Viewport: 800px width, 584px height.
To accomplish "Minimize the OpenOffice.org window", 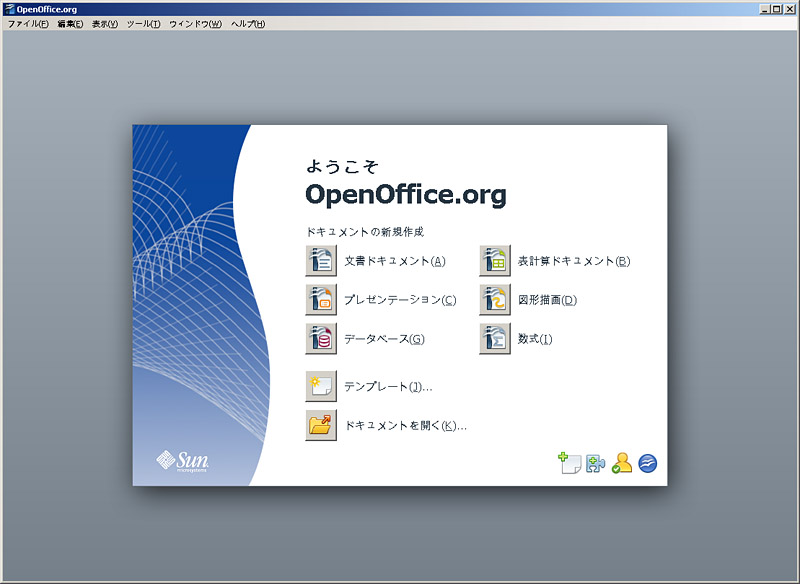I will pos(764,9).
